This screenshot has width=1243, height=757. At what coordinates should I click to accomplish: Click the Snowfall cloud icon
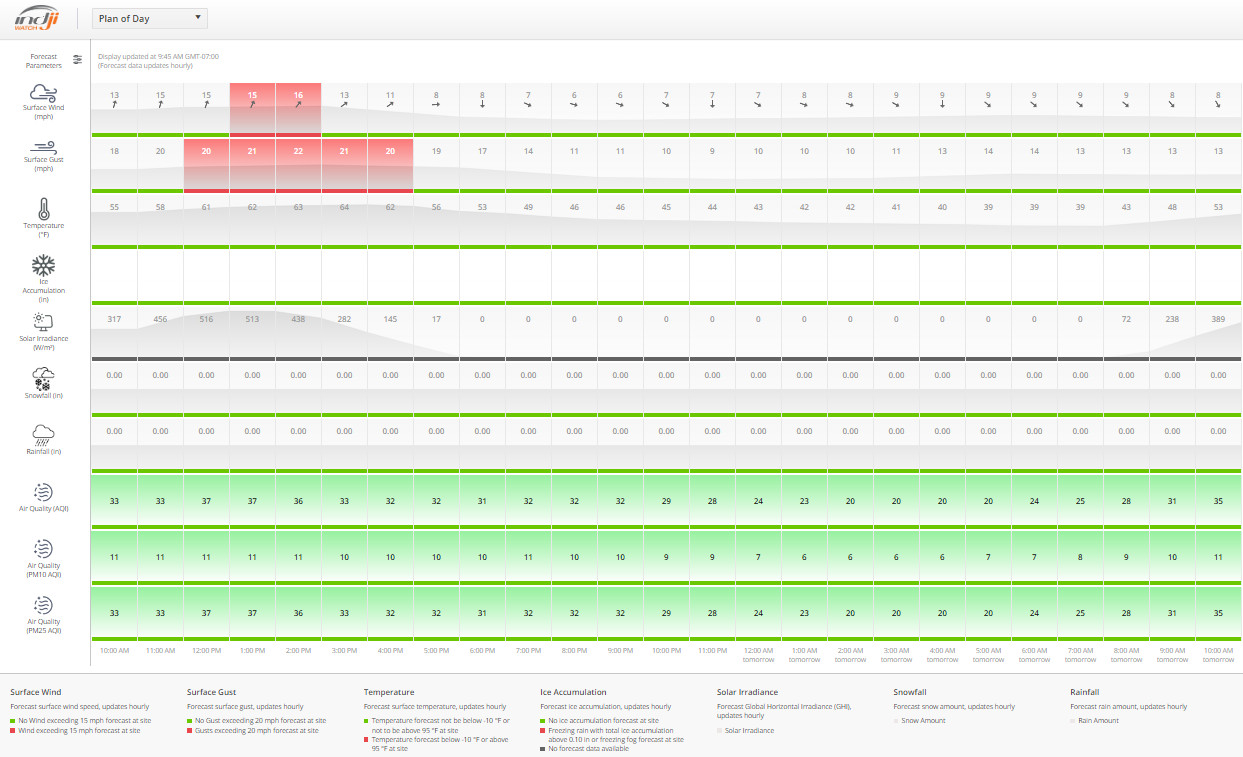point(43,379)
